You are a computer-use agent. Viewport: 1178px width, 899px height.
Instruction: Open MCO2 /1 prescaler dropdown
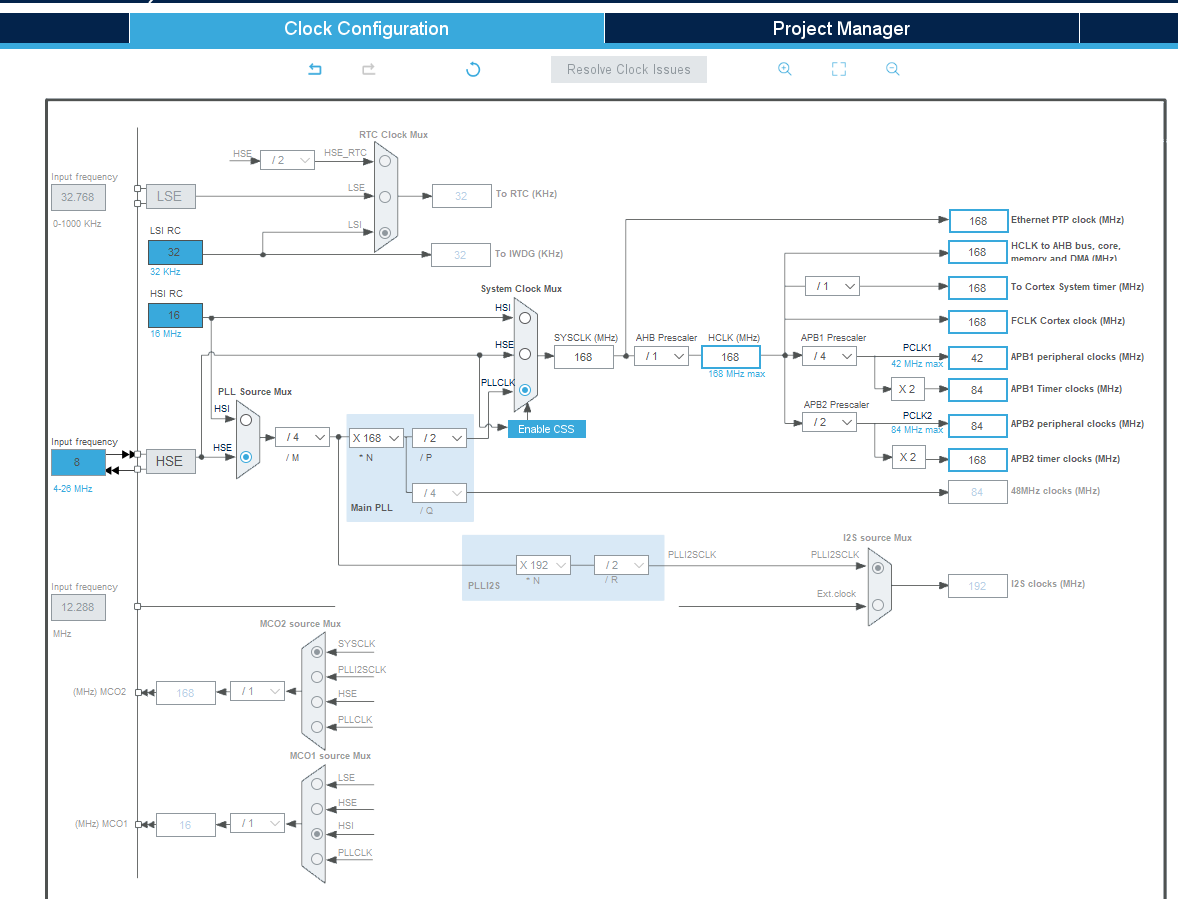[x=258, y=691]
